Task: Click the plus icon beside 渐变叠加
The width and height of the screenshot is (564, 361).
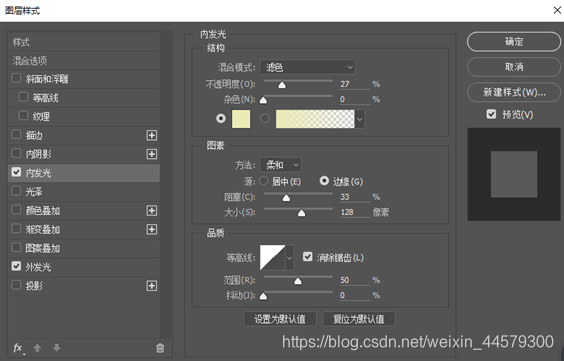Action: coord(152,229)
